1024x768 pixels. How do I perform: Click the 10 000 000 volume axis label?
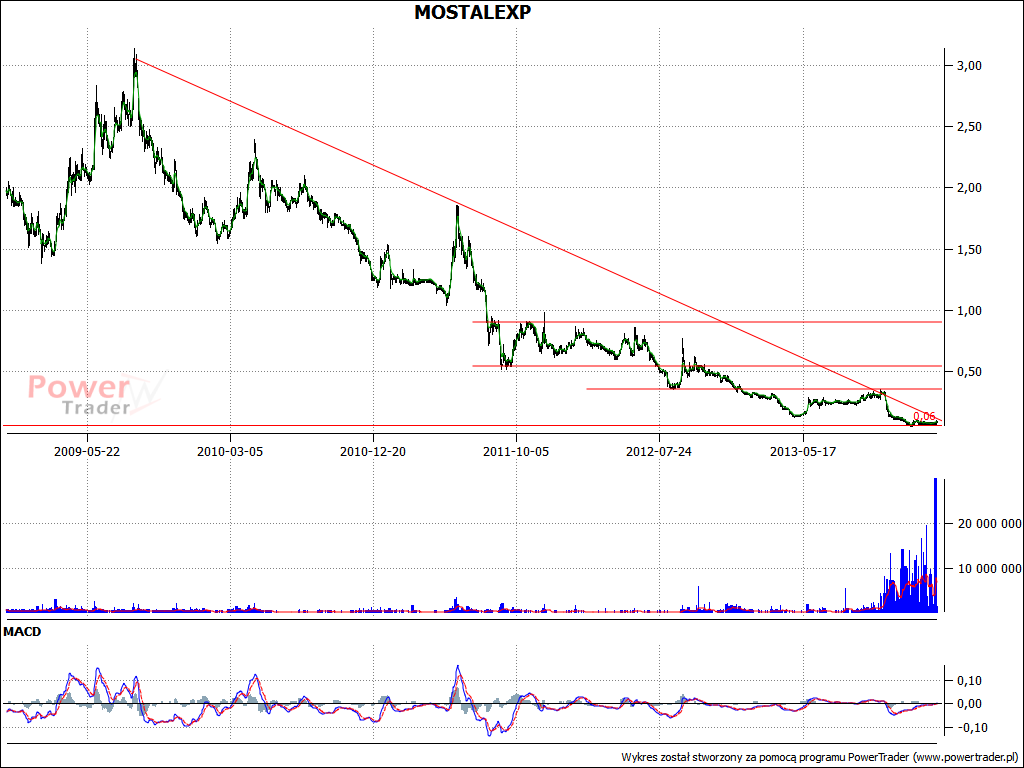[x=987, y=569]
